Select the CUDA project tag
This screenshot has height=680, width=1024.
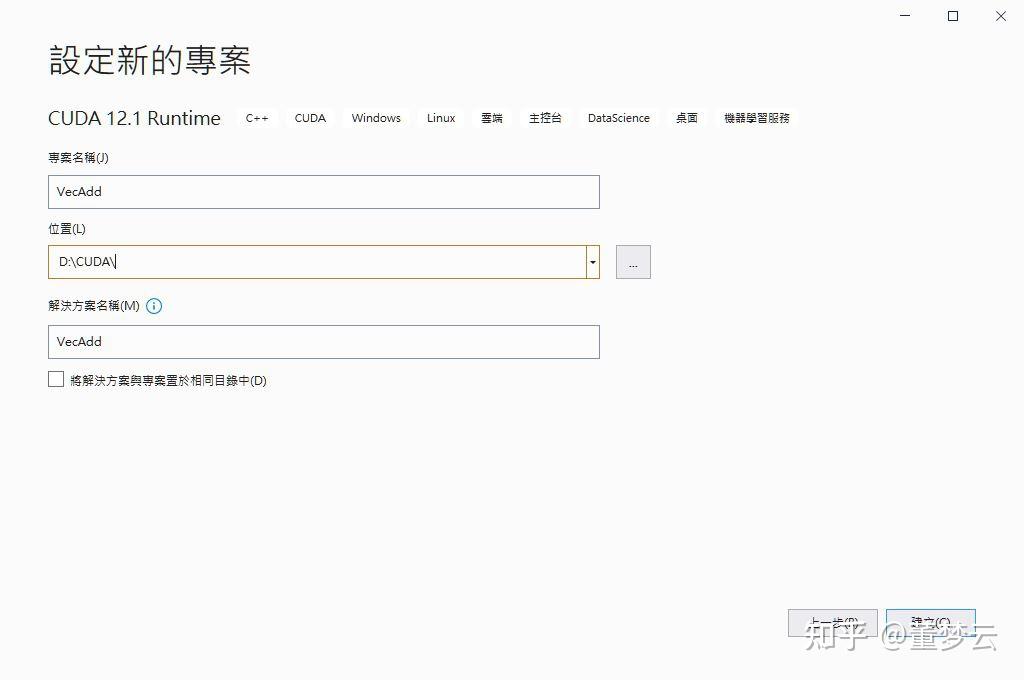pyautogui.click(x=309, y=117)
